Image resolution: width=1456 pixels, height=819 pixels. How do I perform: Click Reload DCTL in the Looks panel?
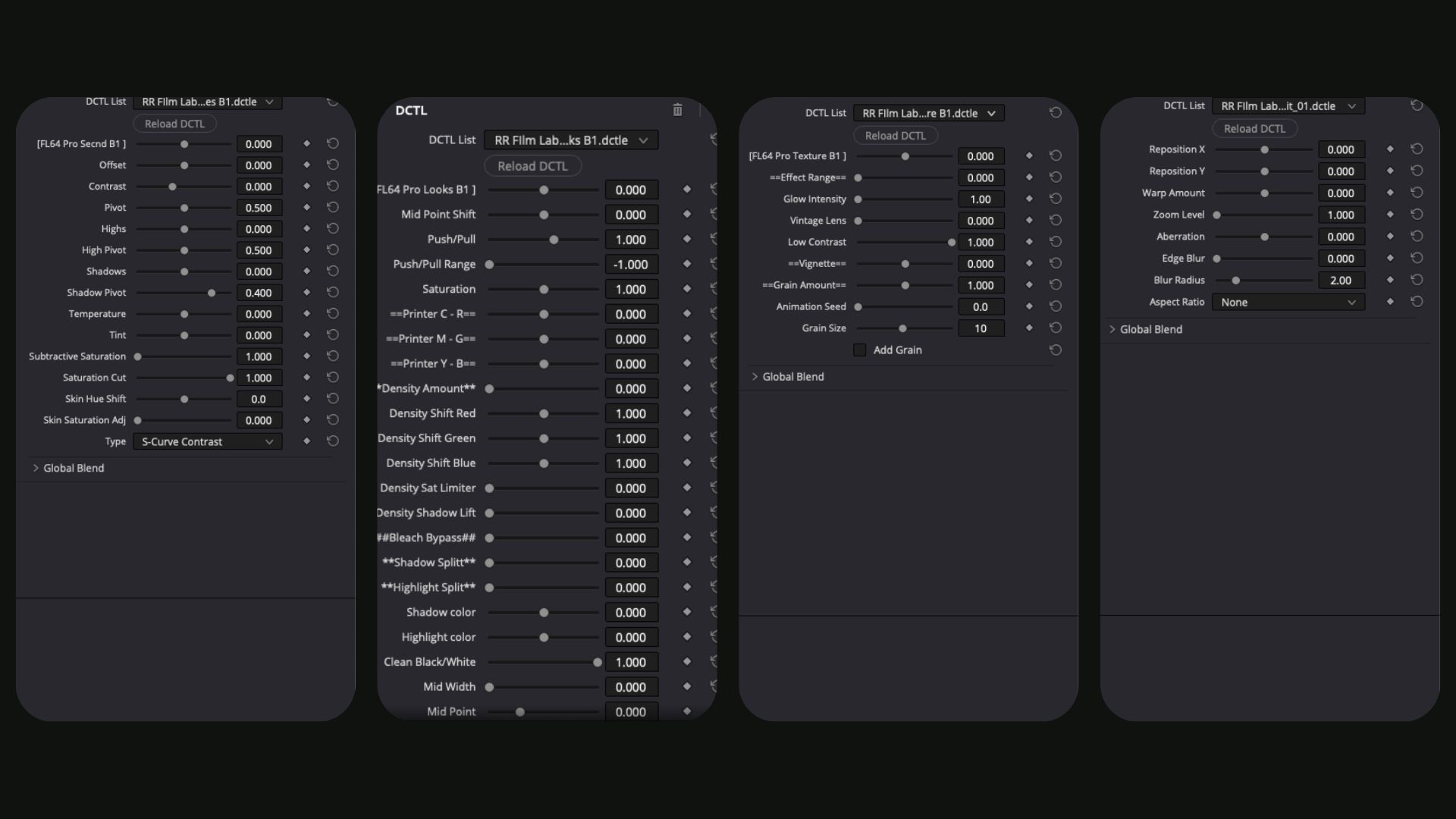(532, 166)
